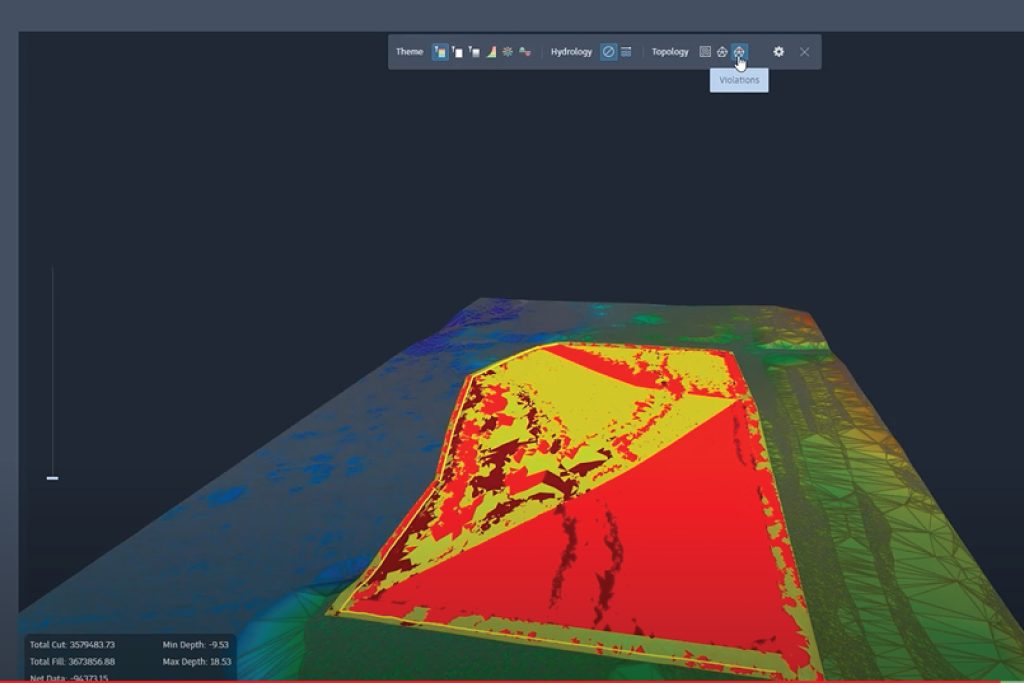1024x683 pixels.
Task: Open visualization settings with gear icon
Action: (x=778, y=52)
